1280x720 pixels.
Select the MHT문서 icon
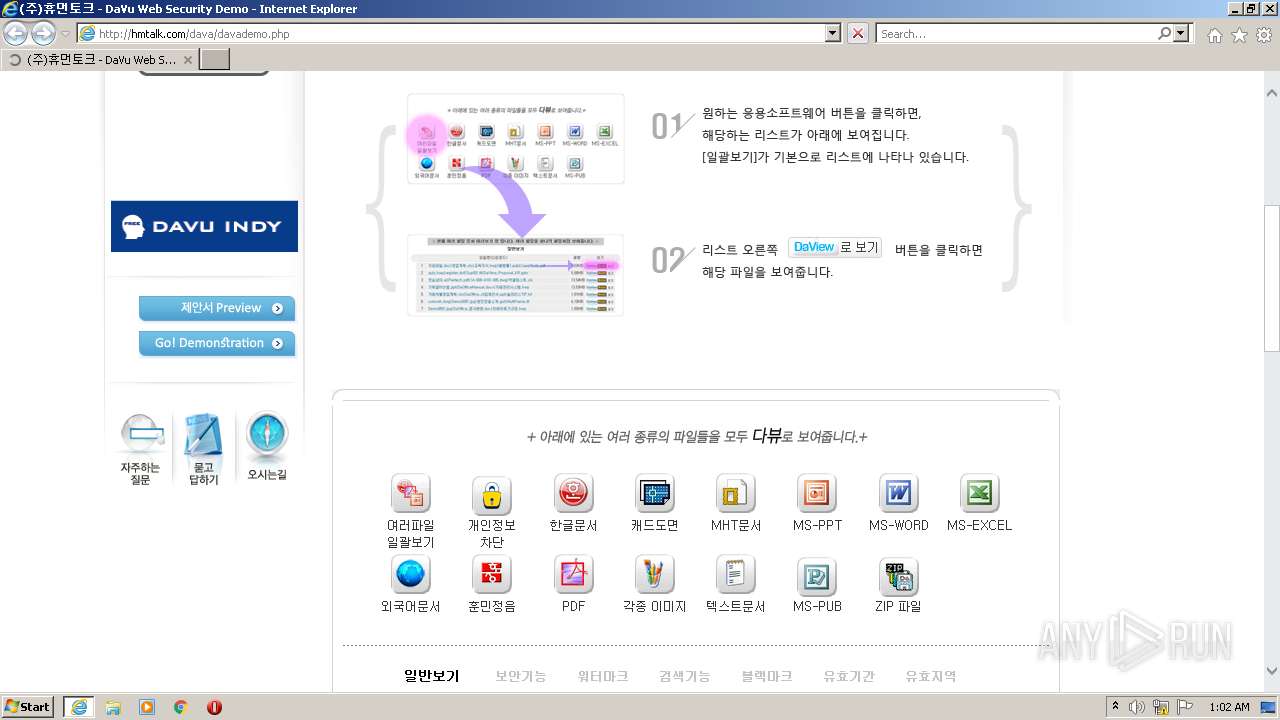point(736,494)
